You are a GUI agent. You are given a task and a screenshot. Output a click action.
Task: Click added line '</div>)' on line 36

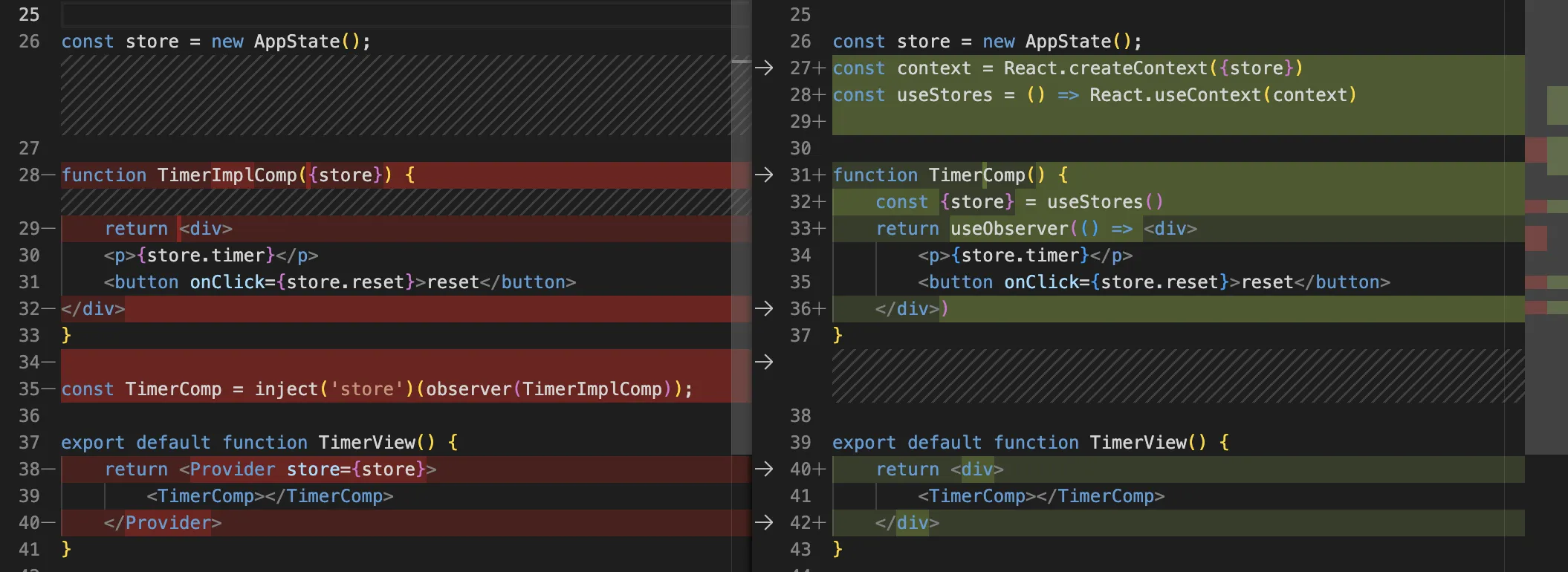click(x=912, y=309)
